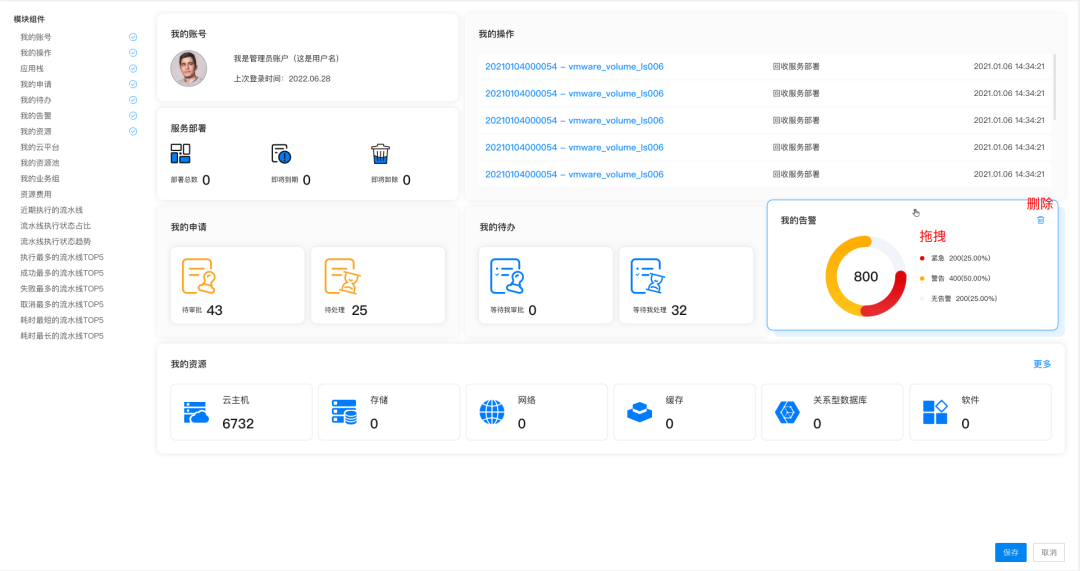
Task: Click the grey 无告警 legend dot
Action: tap(922, 299)
